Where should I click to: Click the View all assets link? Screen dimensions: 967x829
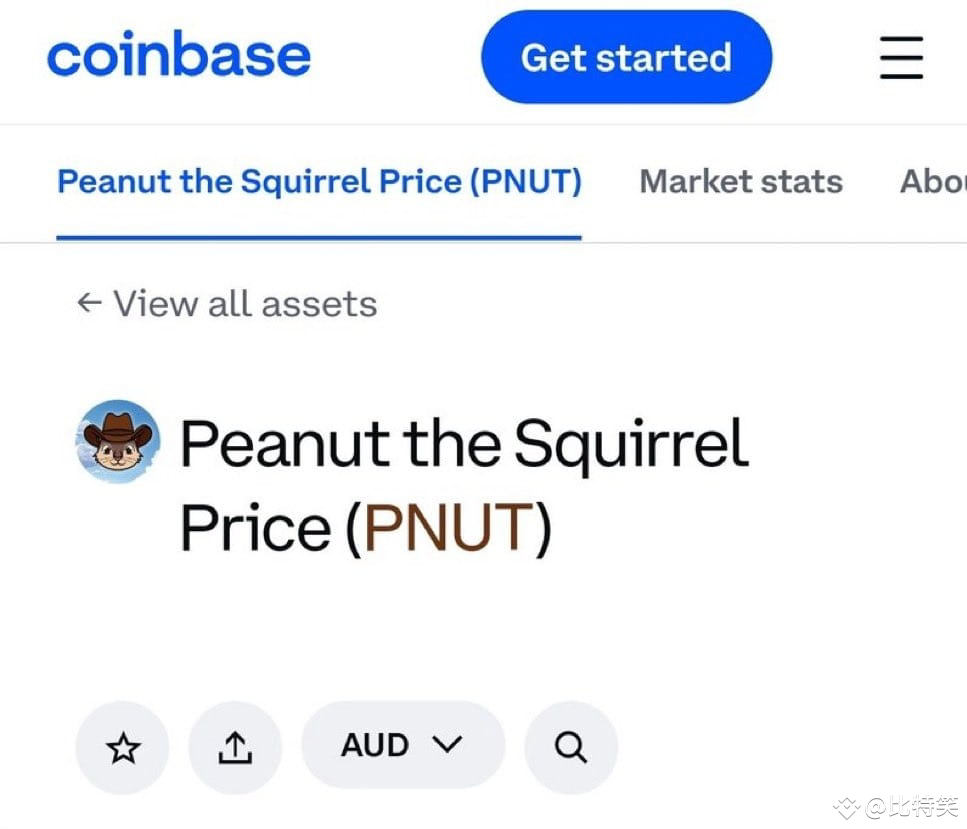[x=245, y=303]
